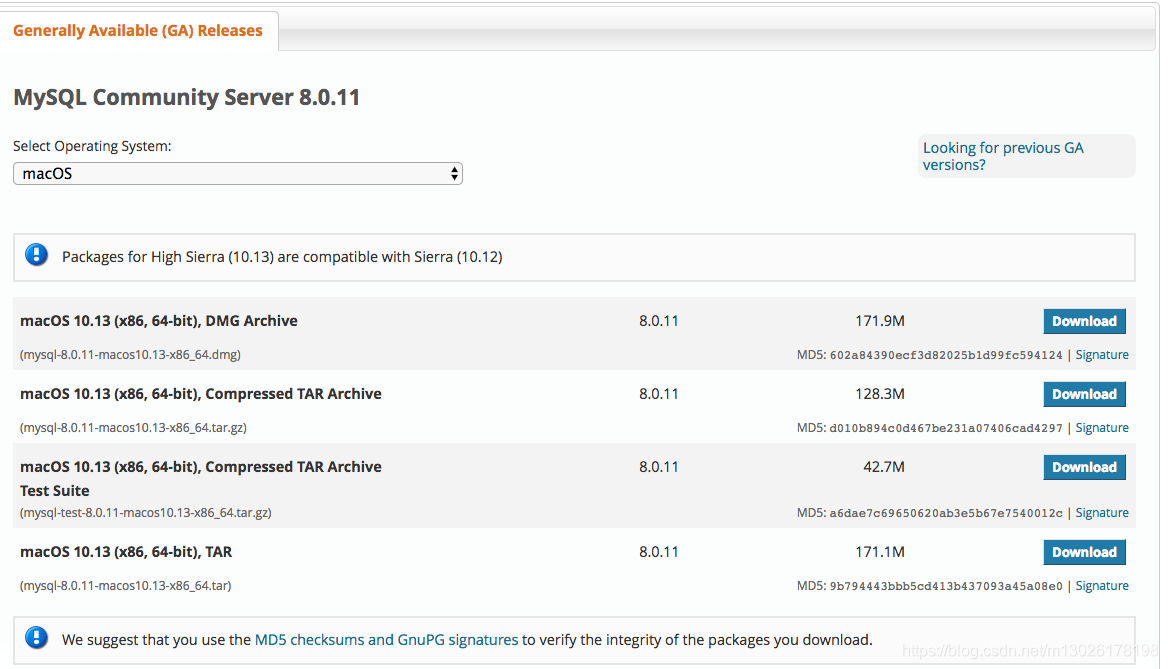Follow the 'Looking for previous GA versions?' link
Screen dimensions: 1168x669
[x=1003, y=156]
